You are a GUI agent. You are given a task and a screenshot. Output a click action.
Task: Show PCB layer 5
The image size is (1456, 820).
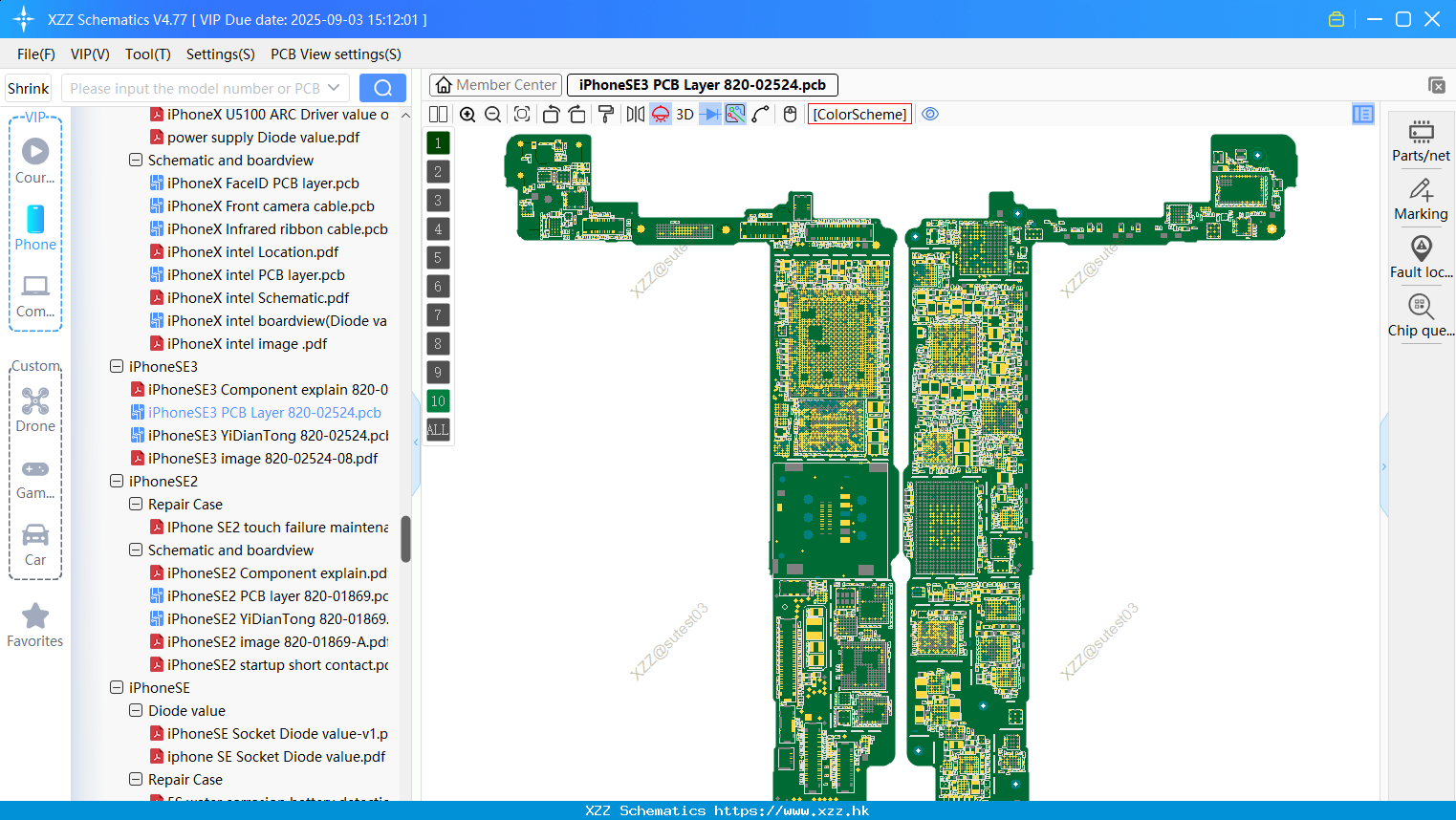coord(438,258)
